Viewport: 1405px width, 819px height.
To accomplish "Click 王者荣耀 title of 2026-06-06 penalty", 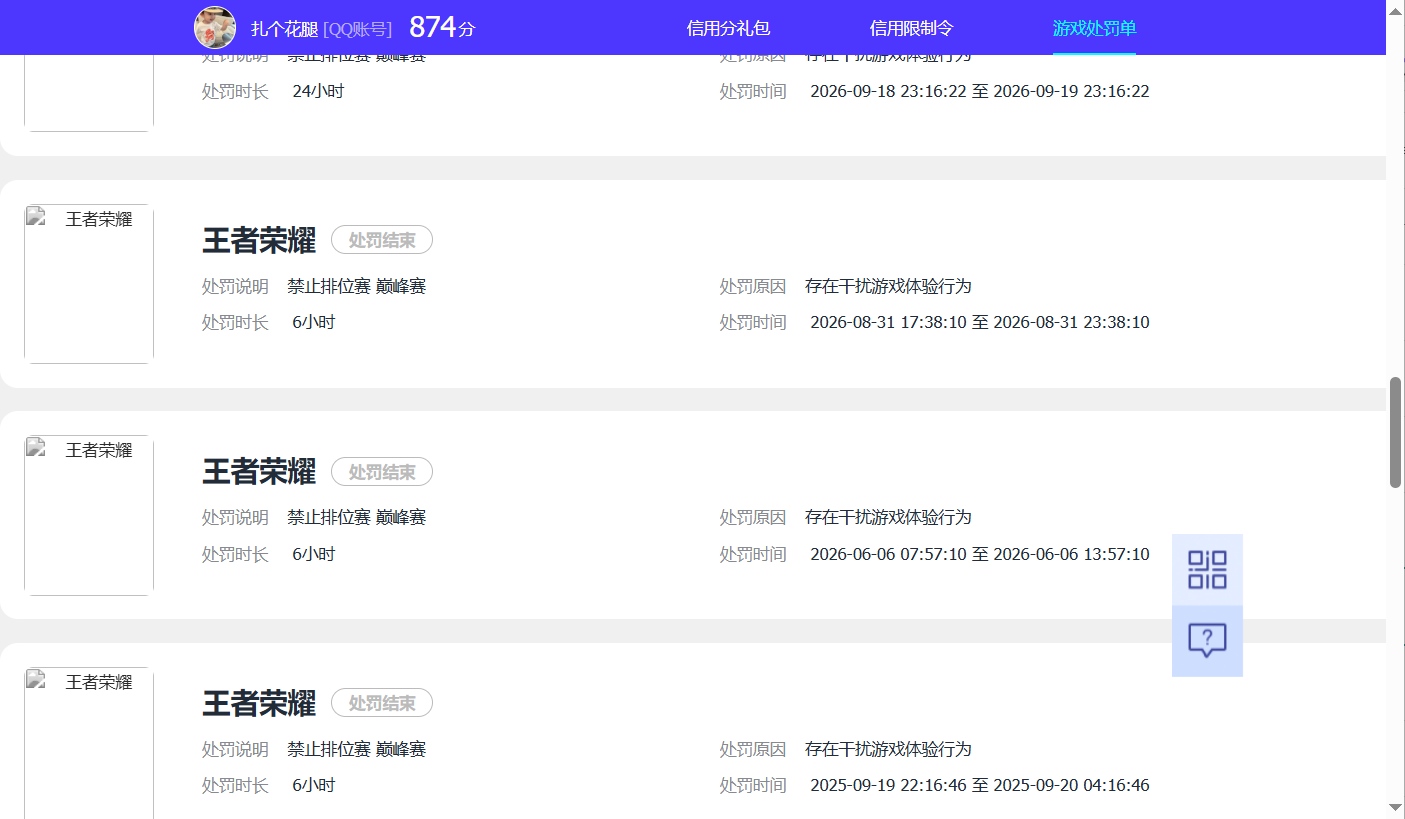I will pos(259,471).
